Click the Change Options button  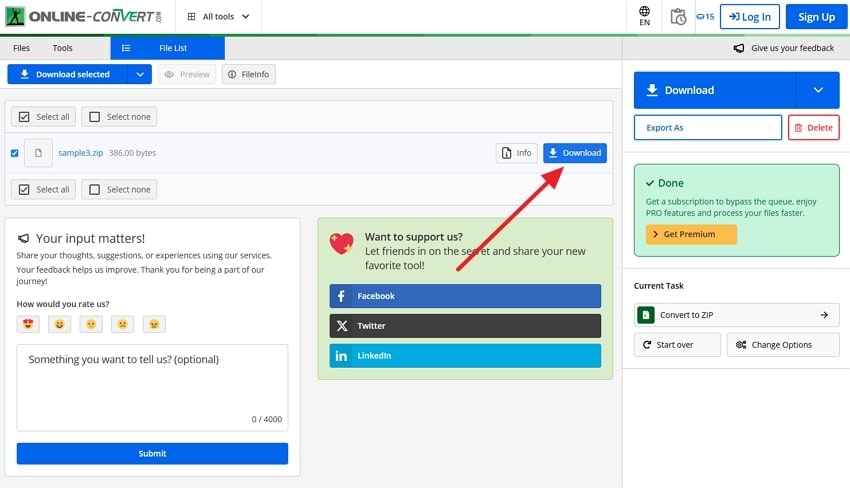pyautogui.click(x=783, y=345)
